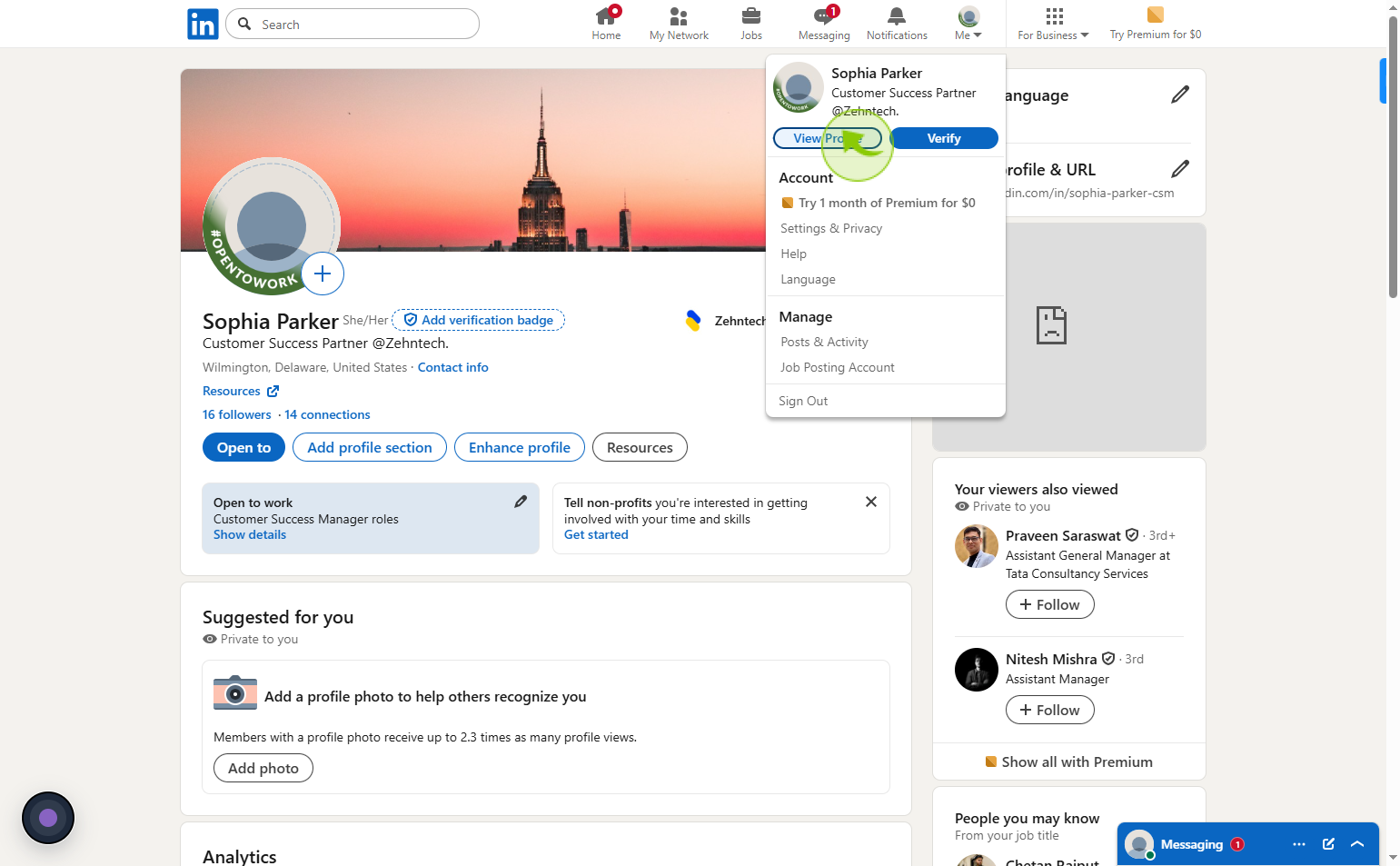Open the Jobs briefcase icon
1400x866 pixels.
[x=751, y=24]
